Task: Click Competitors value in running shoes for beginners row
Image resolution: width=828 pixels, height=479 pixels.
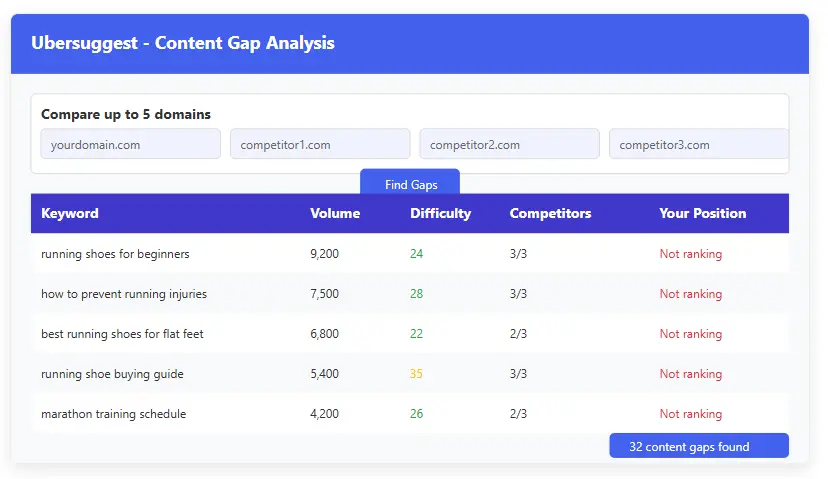Action: [518, 254]
